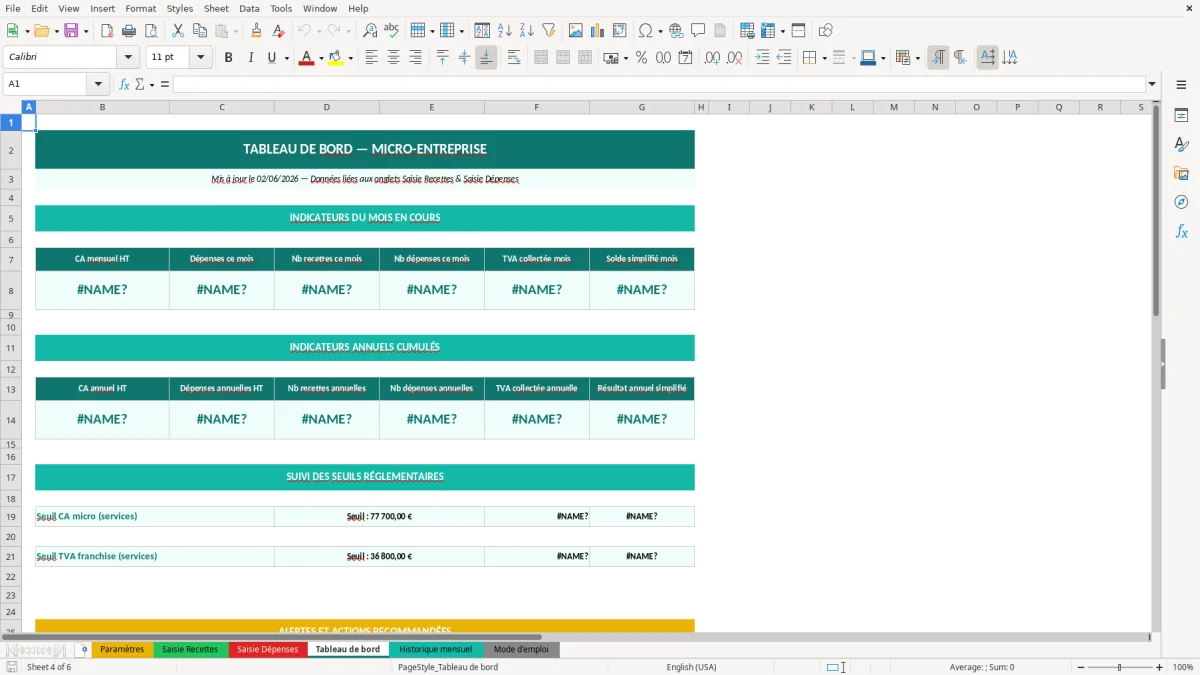Click the PageStyle_Tableau de bord status field
Viewport: 1200px width, 675px height.
pyautogui.click(x=448, y=667)
